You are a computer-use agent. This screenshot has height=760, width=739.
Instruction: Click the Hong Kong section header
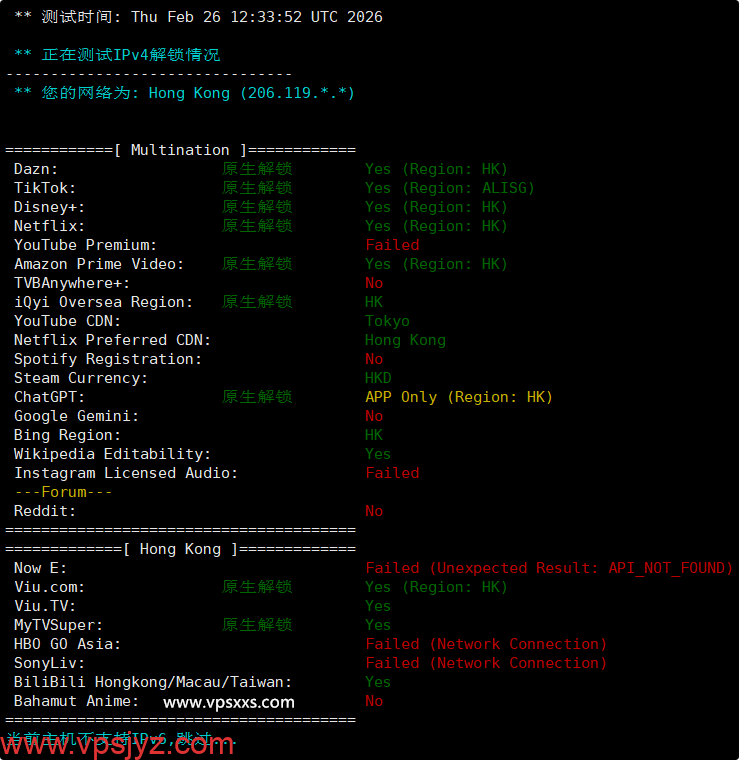(x=180, y=549)
